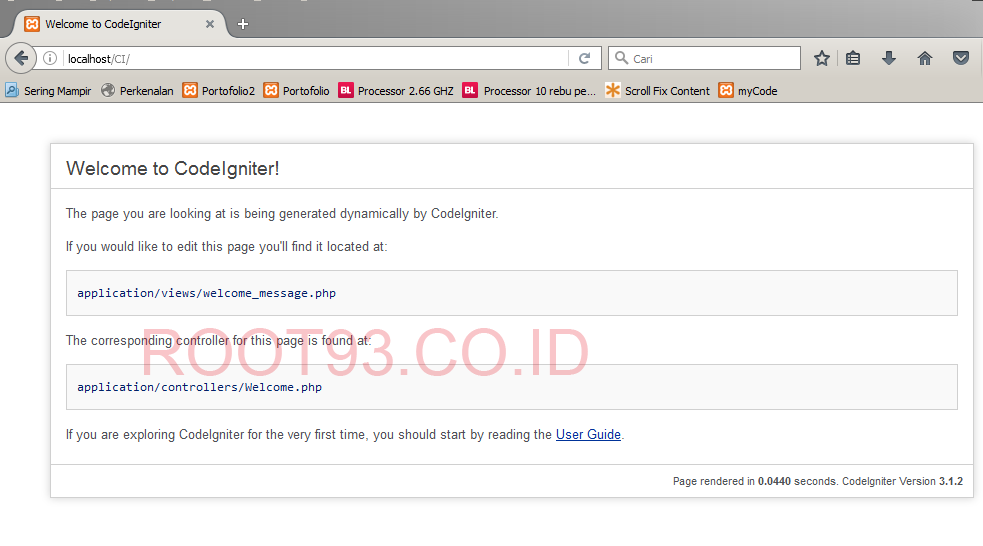Image resolution: width=983 pixels, height=546 pixels.
Task: Click the welcome_message.php path text
Action: tap(206, 293)
